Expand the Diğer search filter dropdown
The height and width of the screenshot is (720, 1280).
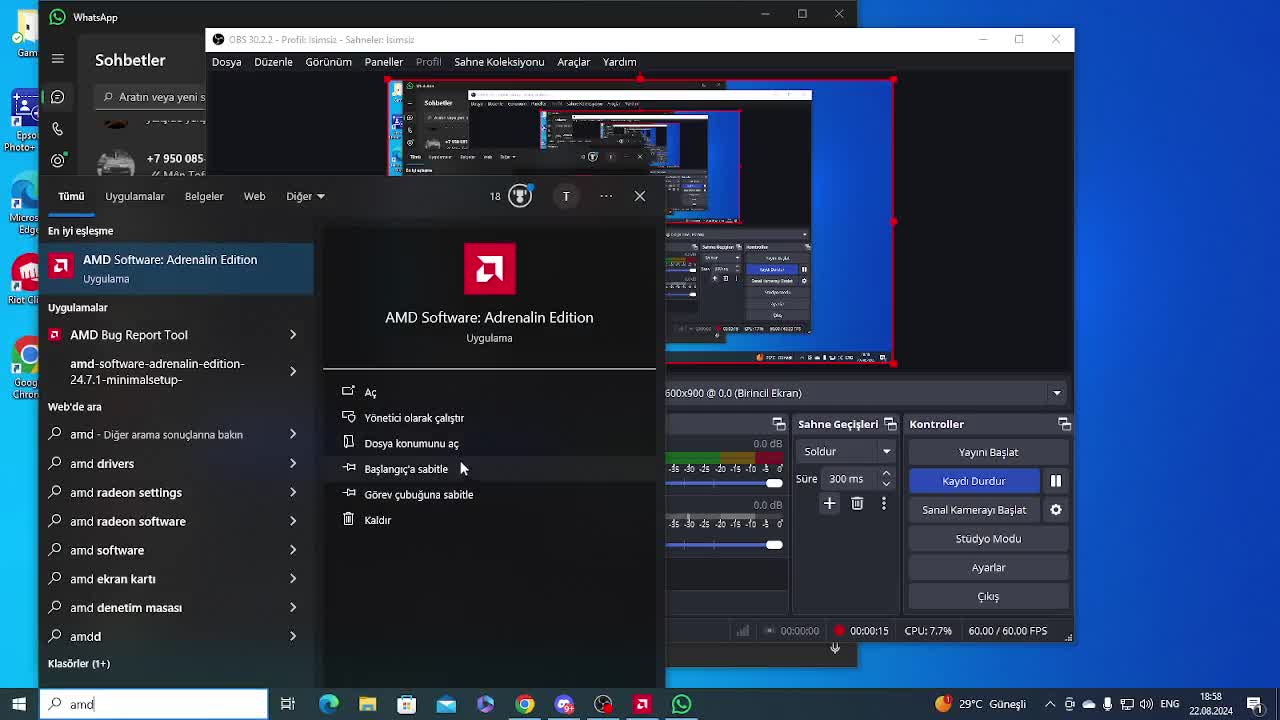coord(305,196)
